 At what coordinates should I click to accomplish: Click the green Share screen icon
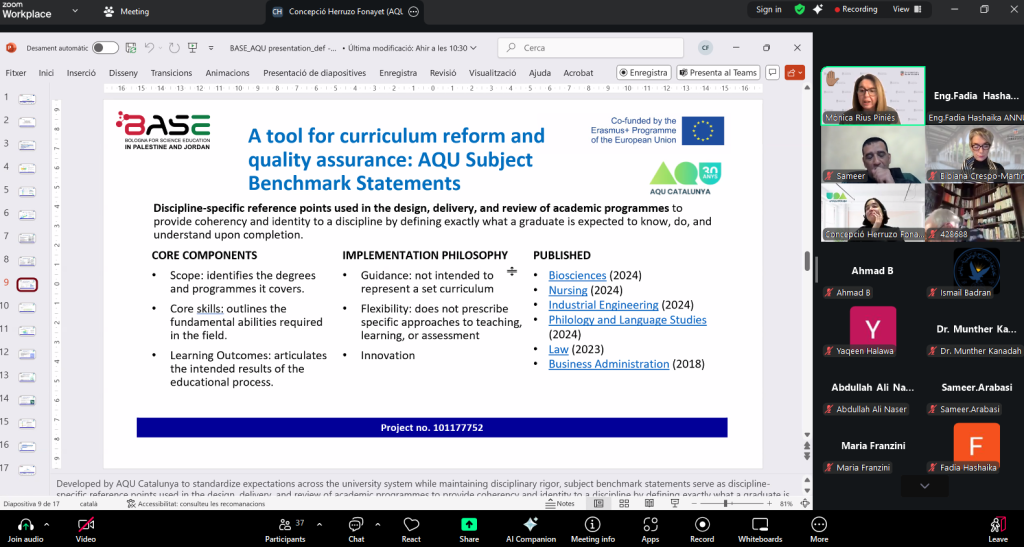pyautogui.click(x=469, y=524)
